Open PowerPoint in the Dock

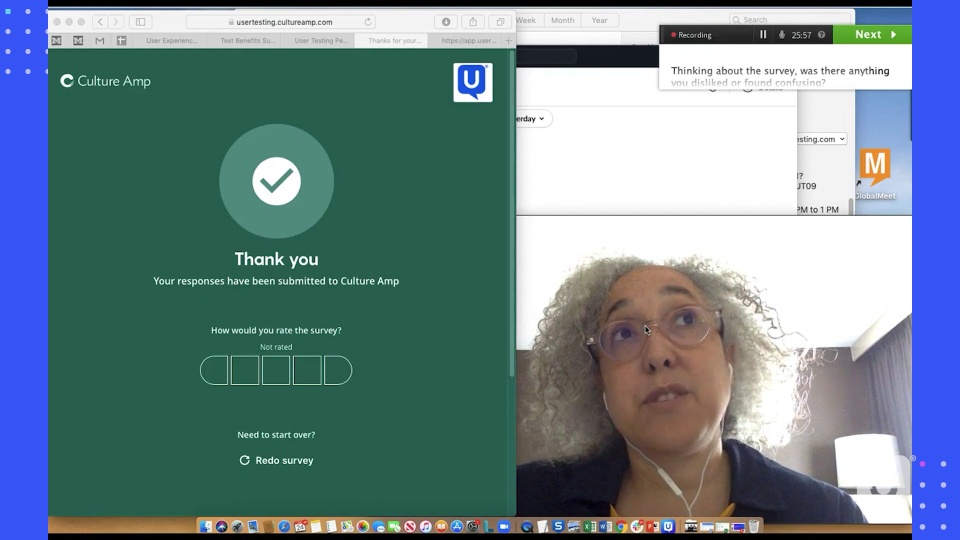(x=652, y=527)
